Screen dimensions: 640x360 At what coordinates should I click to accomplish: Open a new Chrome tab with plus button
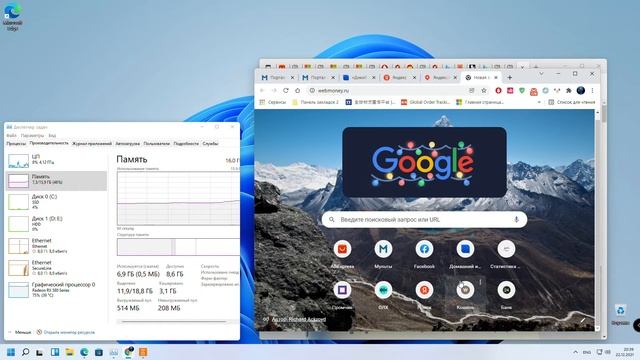[509, 77]
